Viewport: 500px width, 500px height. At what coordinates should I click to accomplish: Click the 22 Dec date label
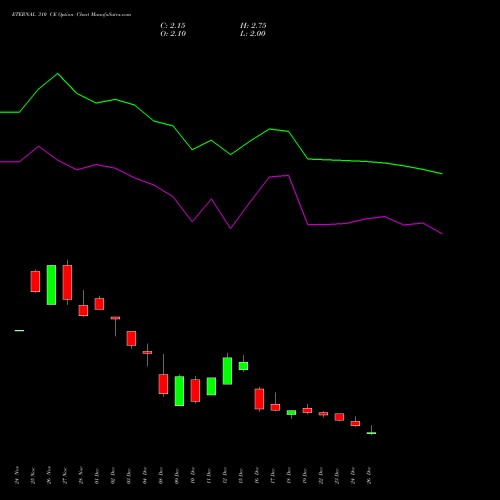[x=321, y=476]
